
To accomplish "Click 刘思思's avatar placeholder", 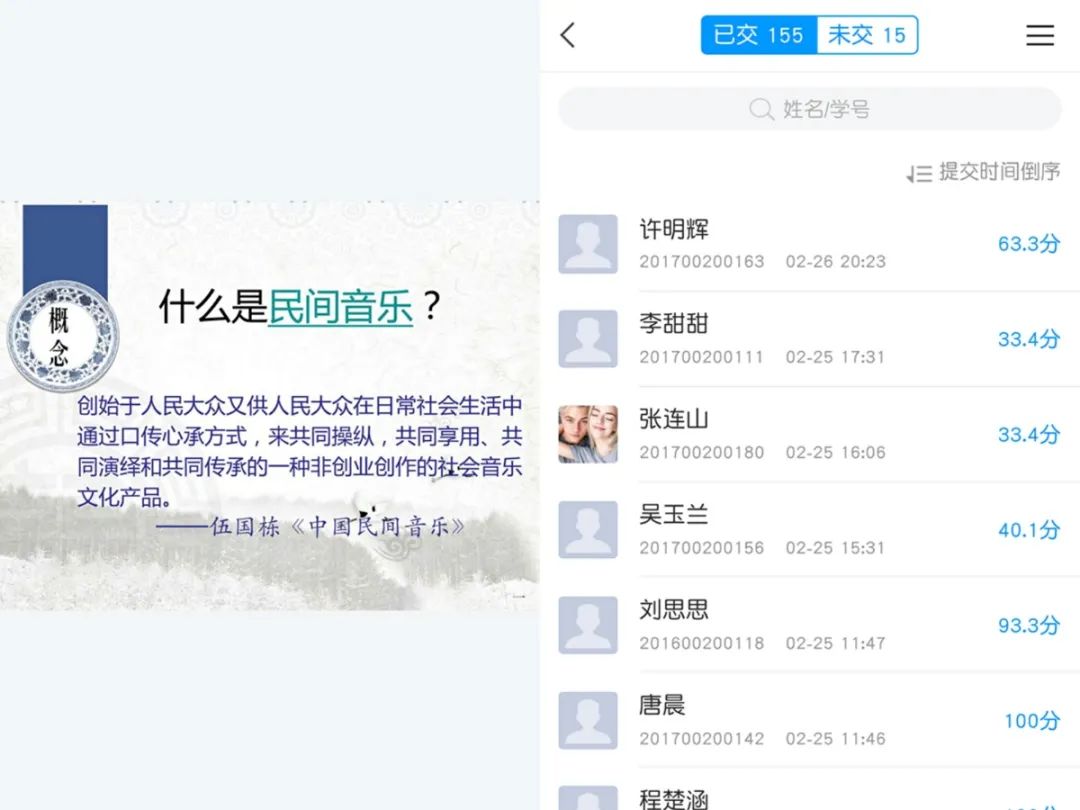I will [x=588, y=625].
